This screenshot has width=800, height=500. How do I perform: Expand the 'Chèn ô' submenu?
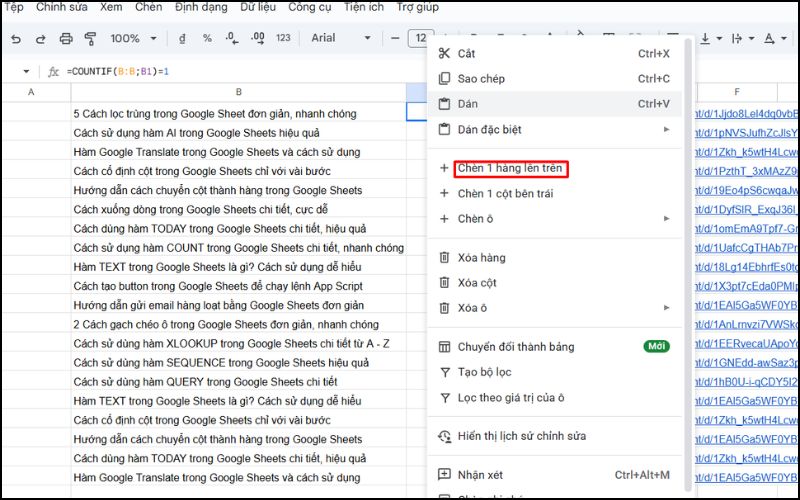(x=666, y=218)
